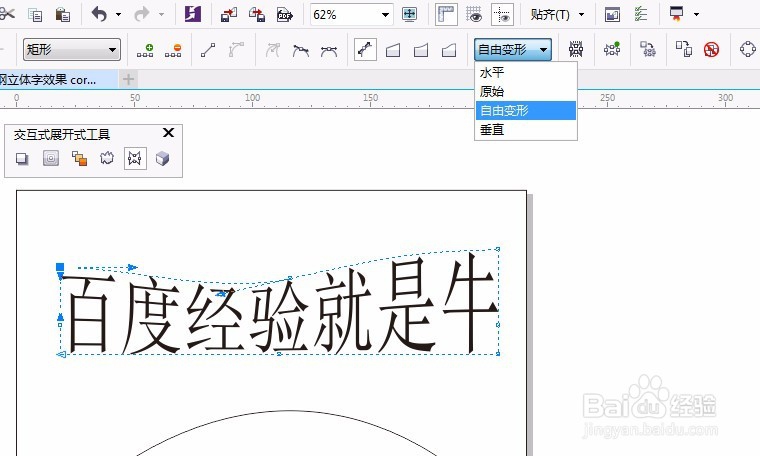Enable straight line envelope mode
This screenshot has width=760, height=456.
point(393,50)
